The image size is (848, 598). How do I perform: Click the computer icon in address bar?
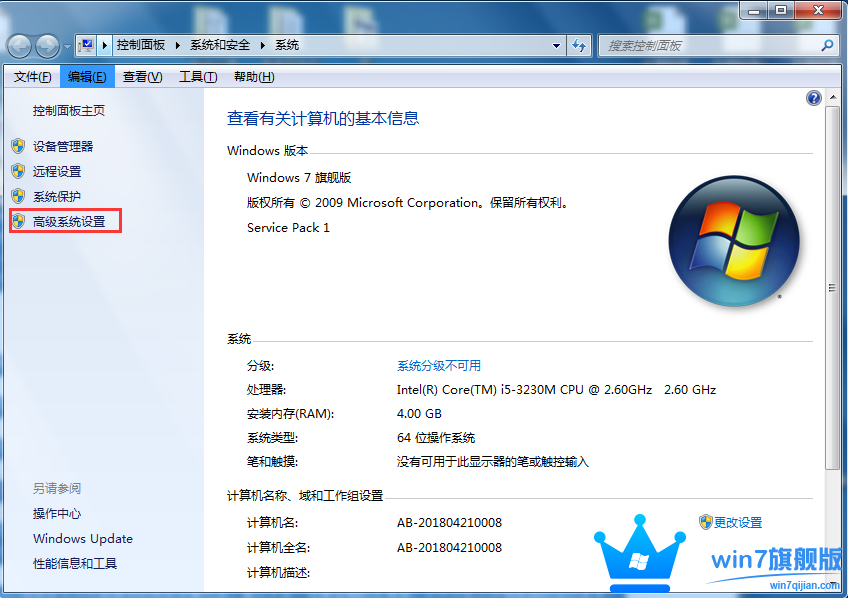[x=87, y=45]
